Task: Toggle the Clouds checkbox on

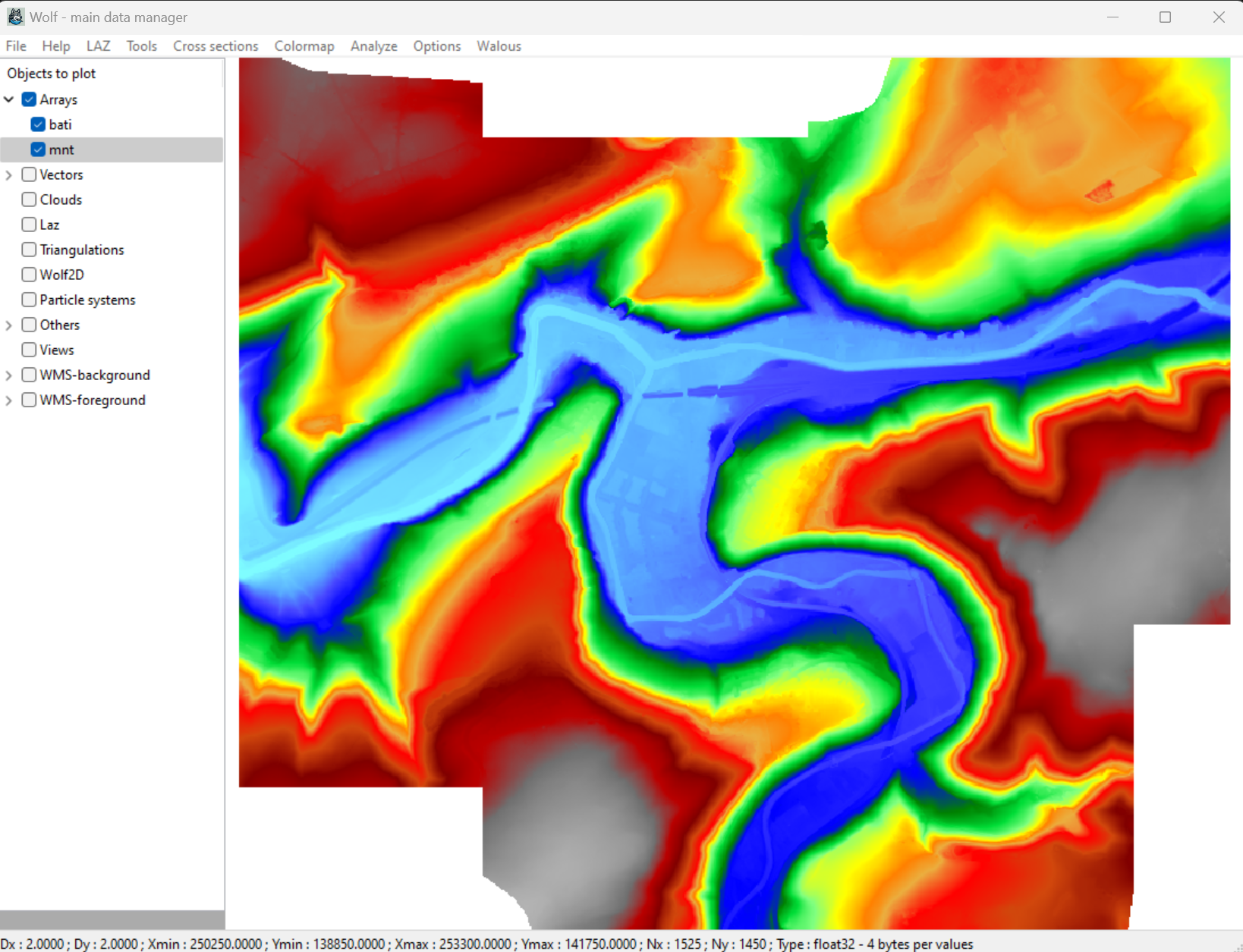Action: tap(29, 200)
